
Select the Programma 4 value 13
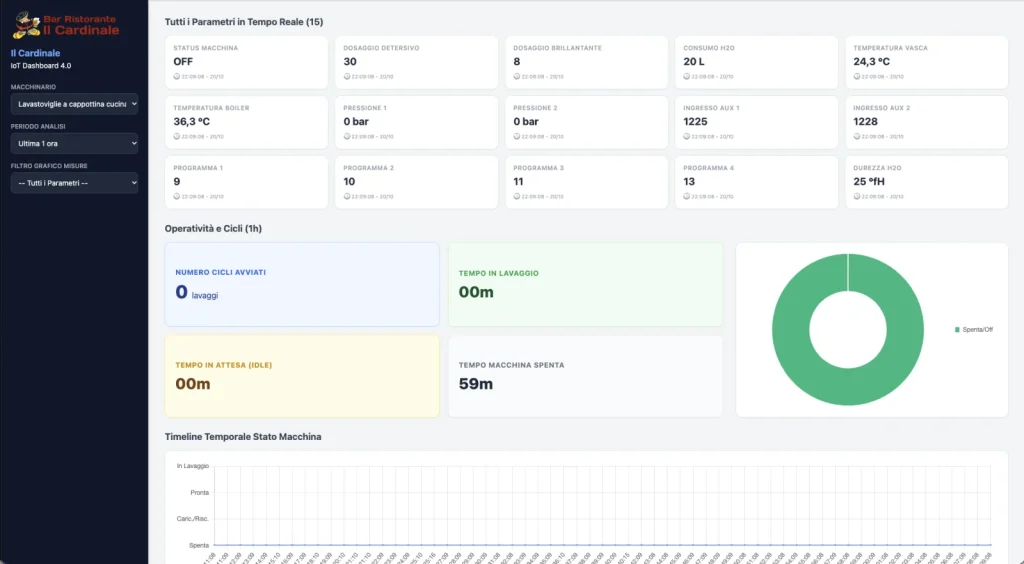[x=689, y=181]
